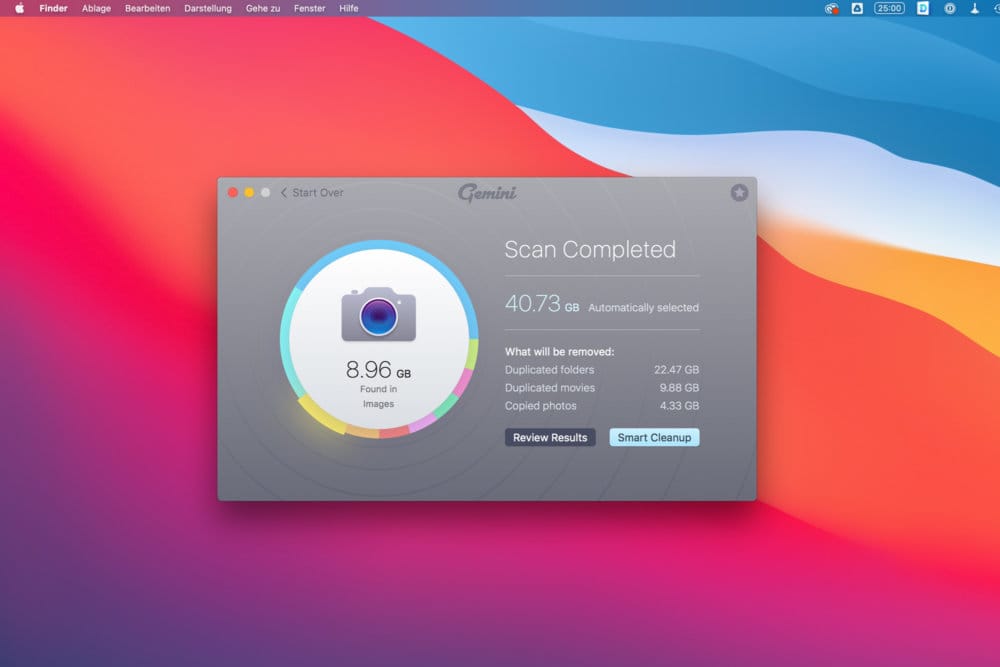Image resolution: width=1000 pixels, height=667 pixels.
Task: Click the square triangle icon in menu bar
Action: click(x=857, y=8)
